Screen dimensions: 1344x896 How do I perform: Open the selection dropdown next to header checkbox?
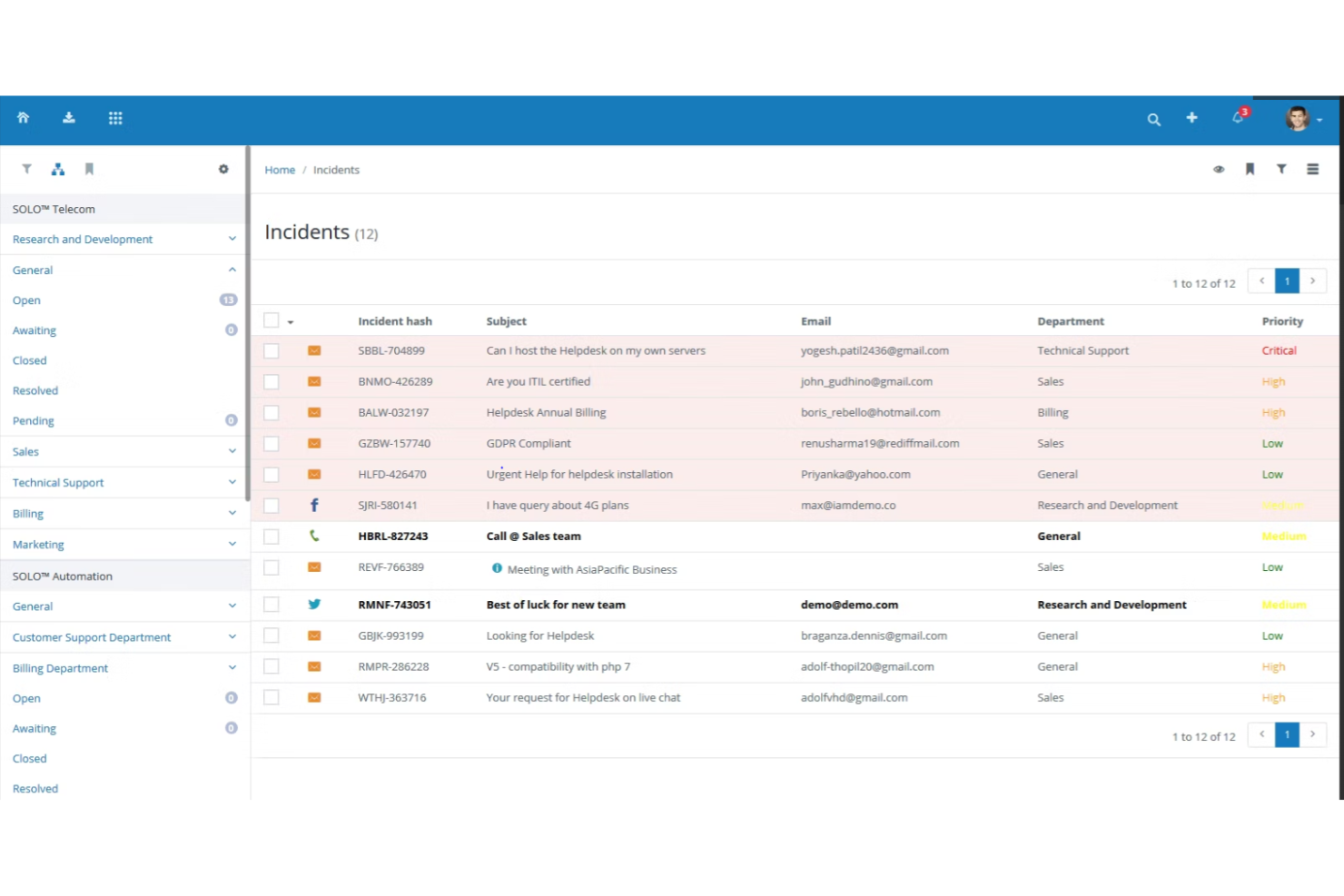[290, 321]
